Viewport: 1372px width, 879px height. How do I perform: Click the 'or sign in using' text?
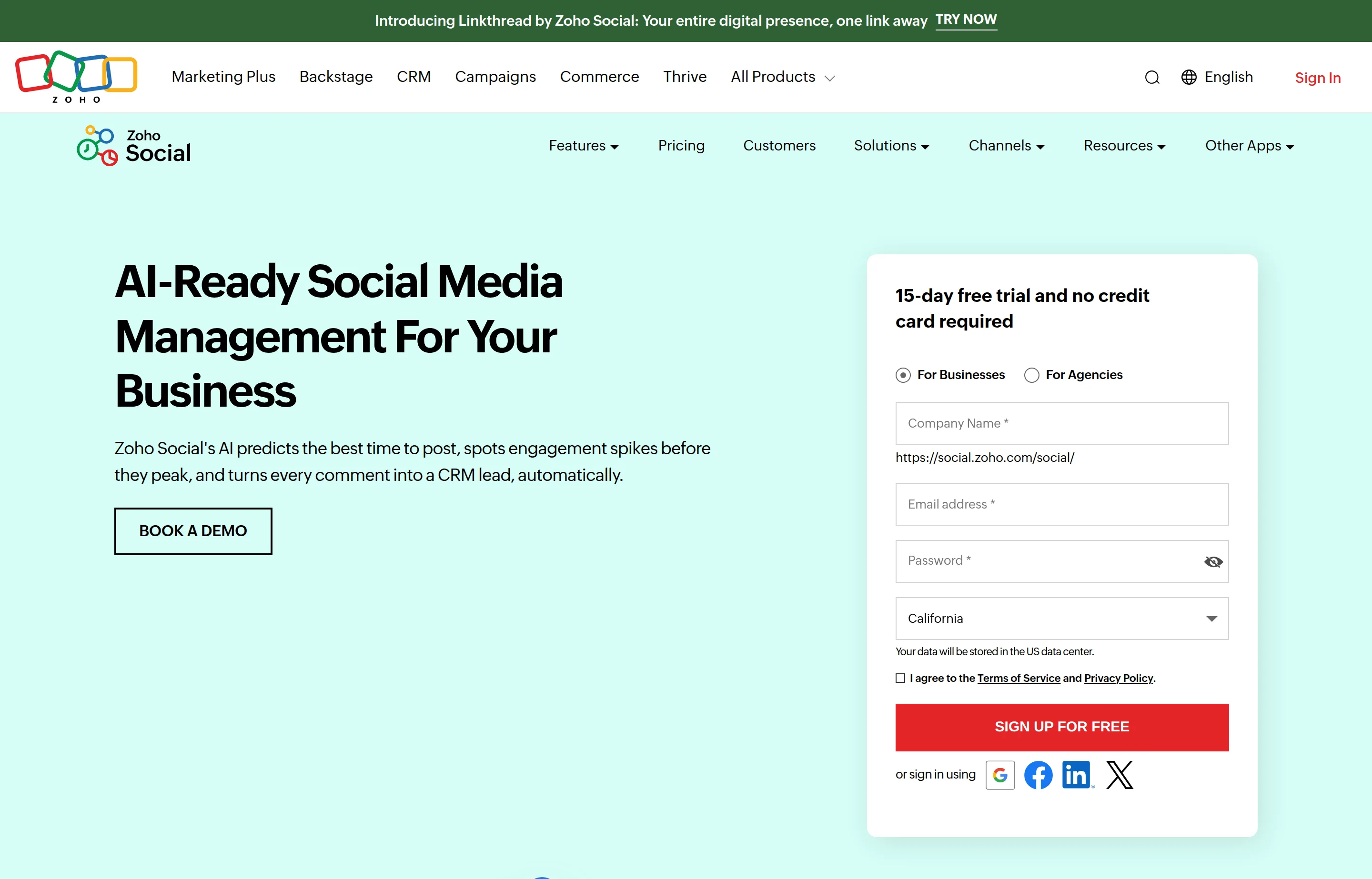935,775
